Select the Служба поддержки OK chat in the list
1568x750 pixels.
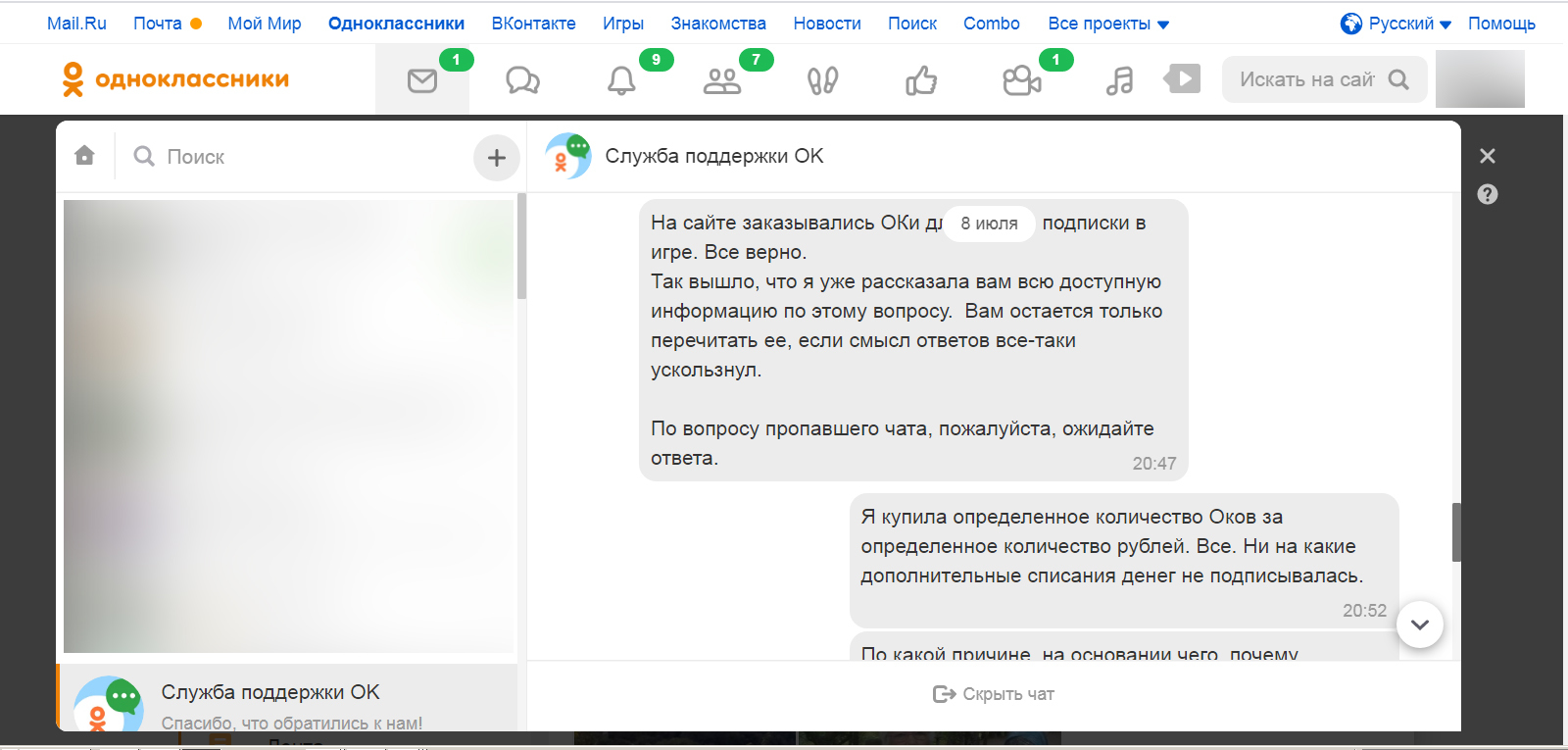pyautogui.click(x=287, y=698)
